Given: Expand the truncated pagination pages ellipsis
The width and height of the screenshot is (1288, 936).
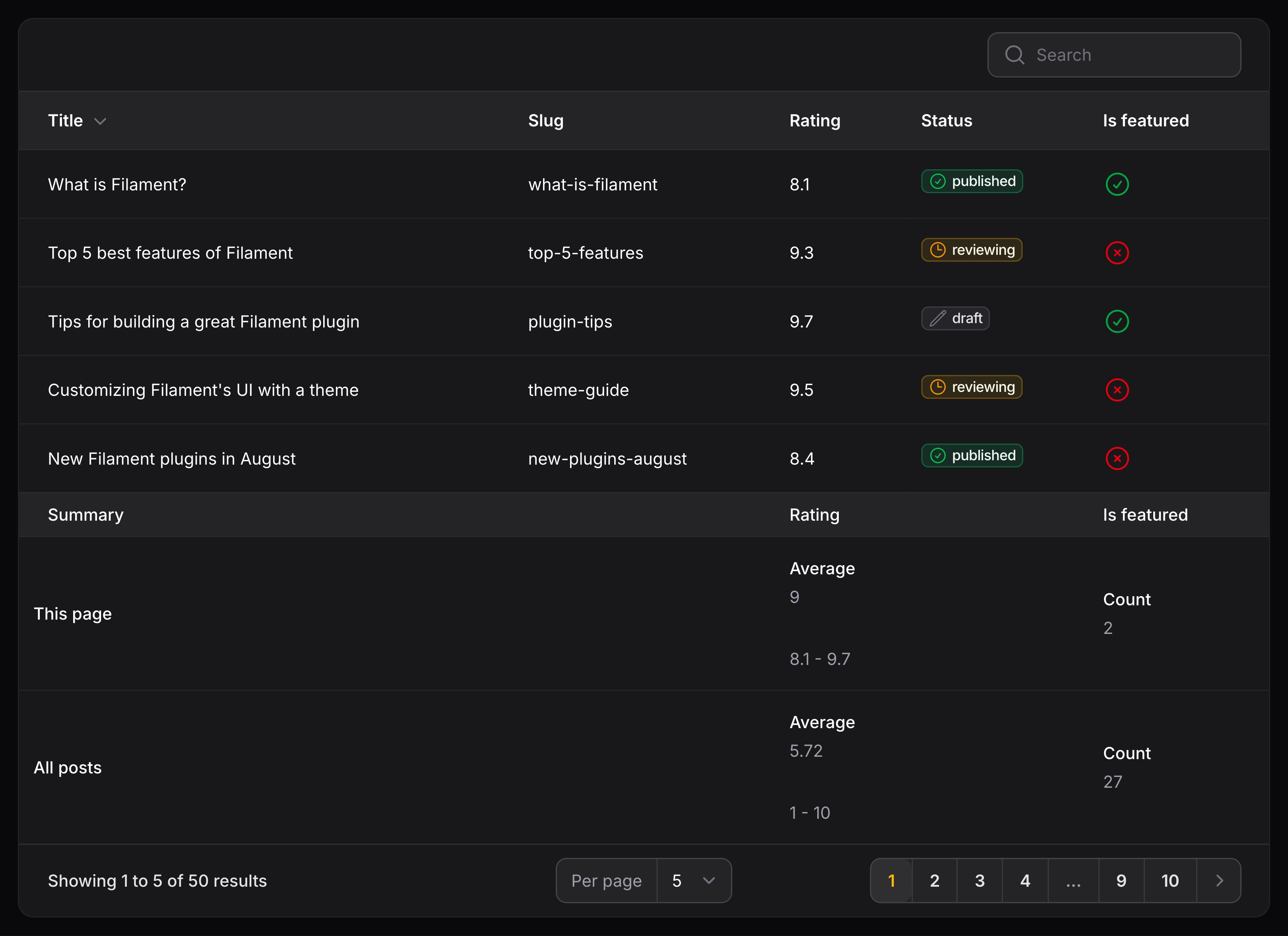Looking at the screenshot, I should click(x=1073, y=880).
